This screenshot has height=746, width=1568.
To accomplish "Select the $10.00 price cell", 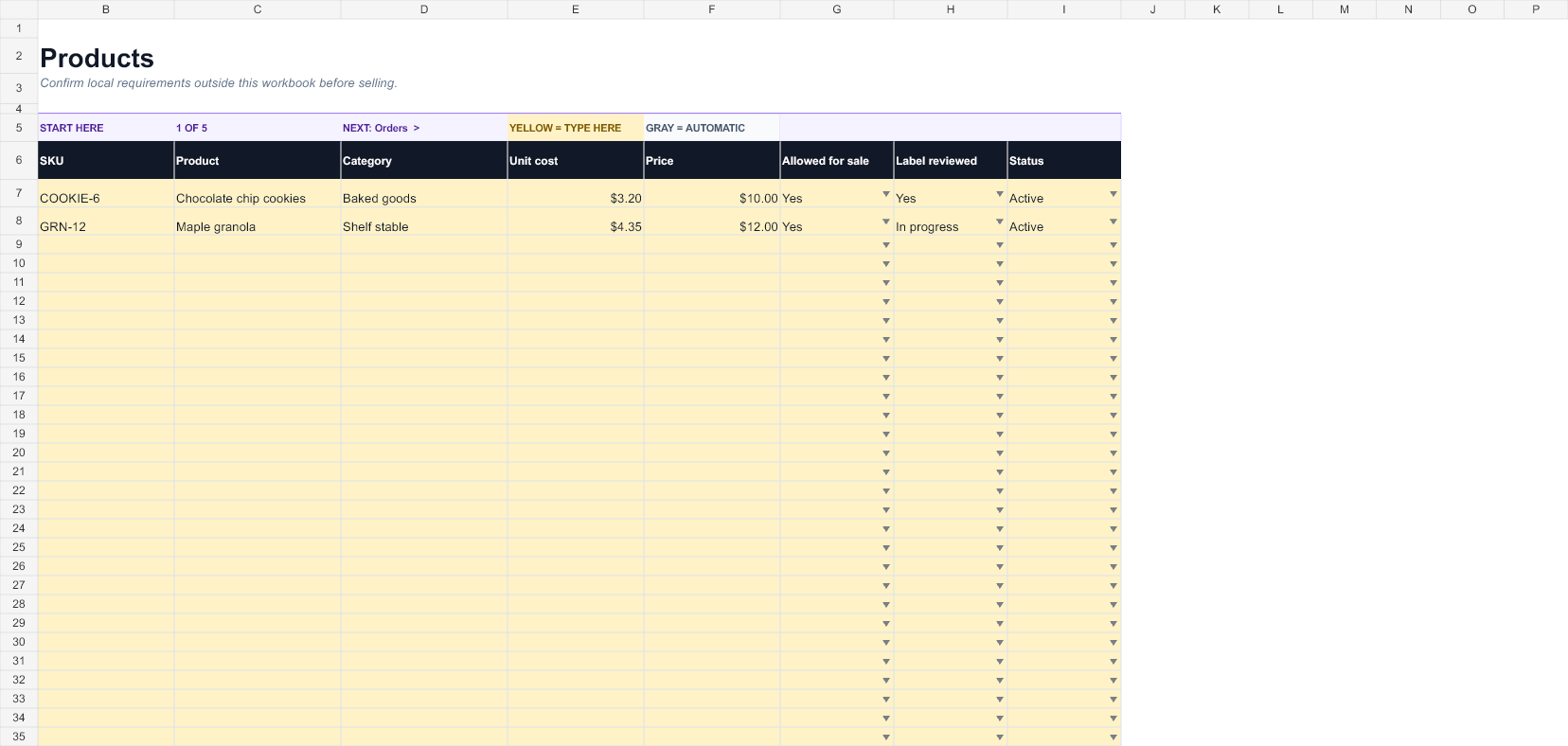I will (712, 193).
